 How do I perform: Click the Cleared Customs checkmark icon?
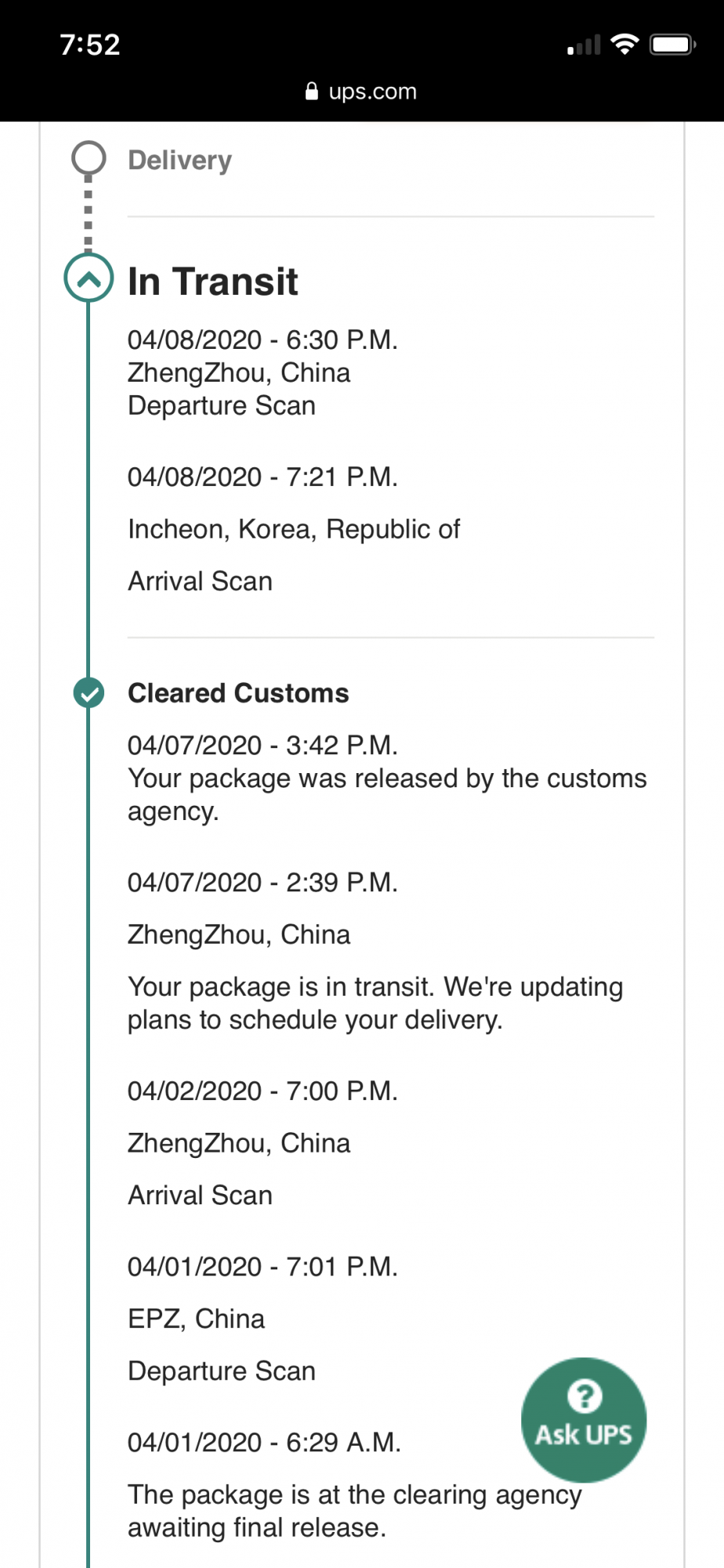click(89, 693)
